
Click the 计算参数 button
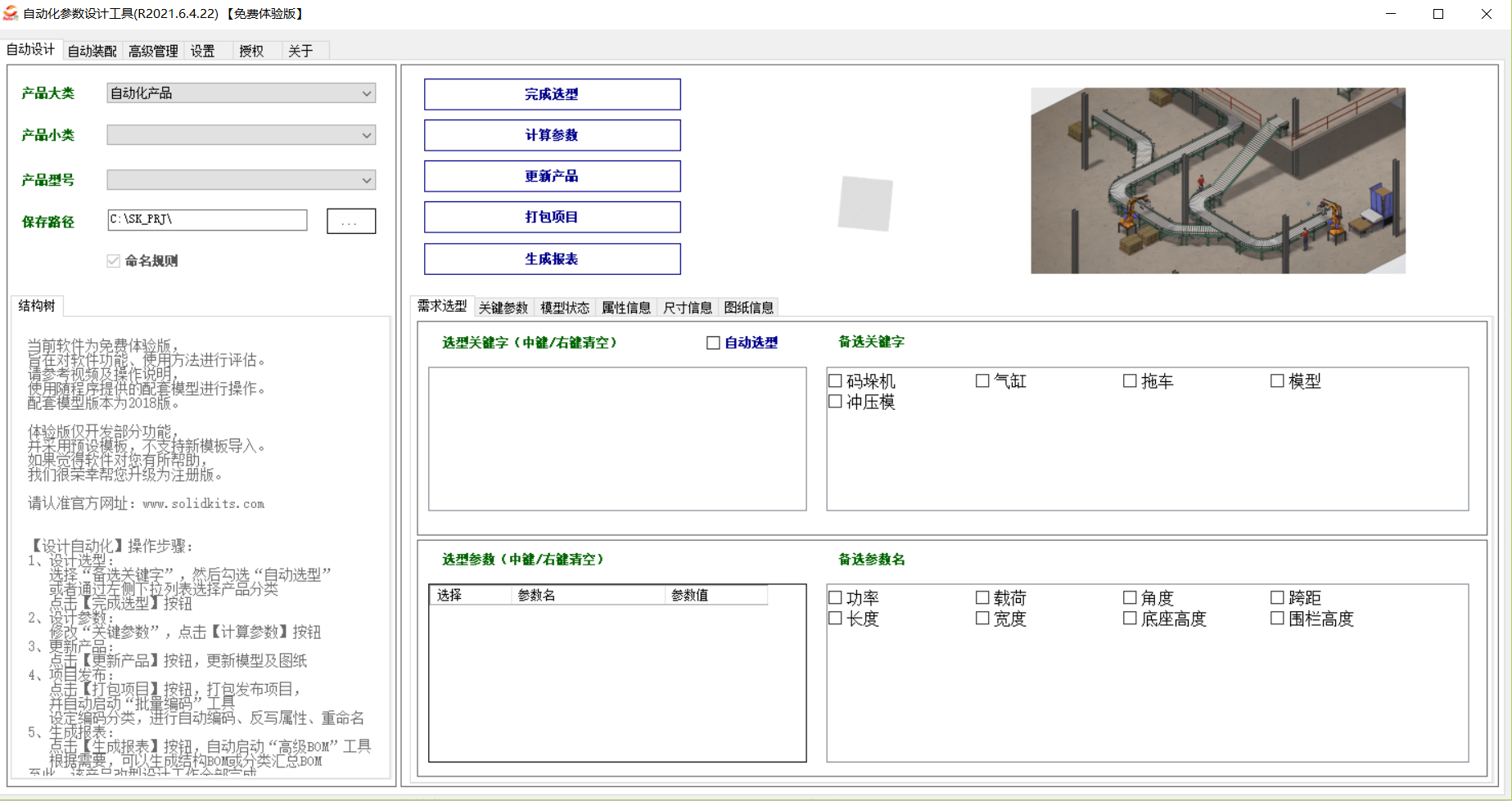click(552, 135)
